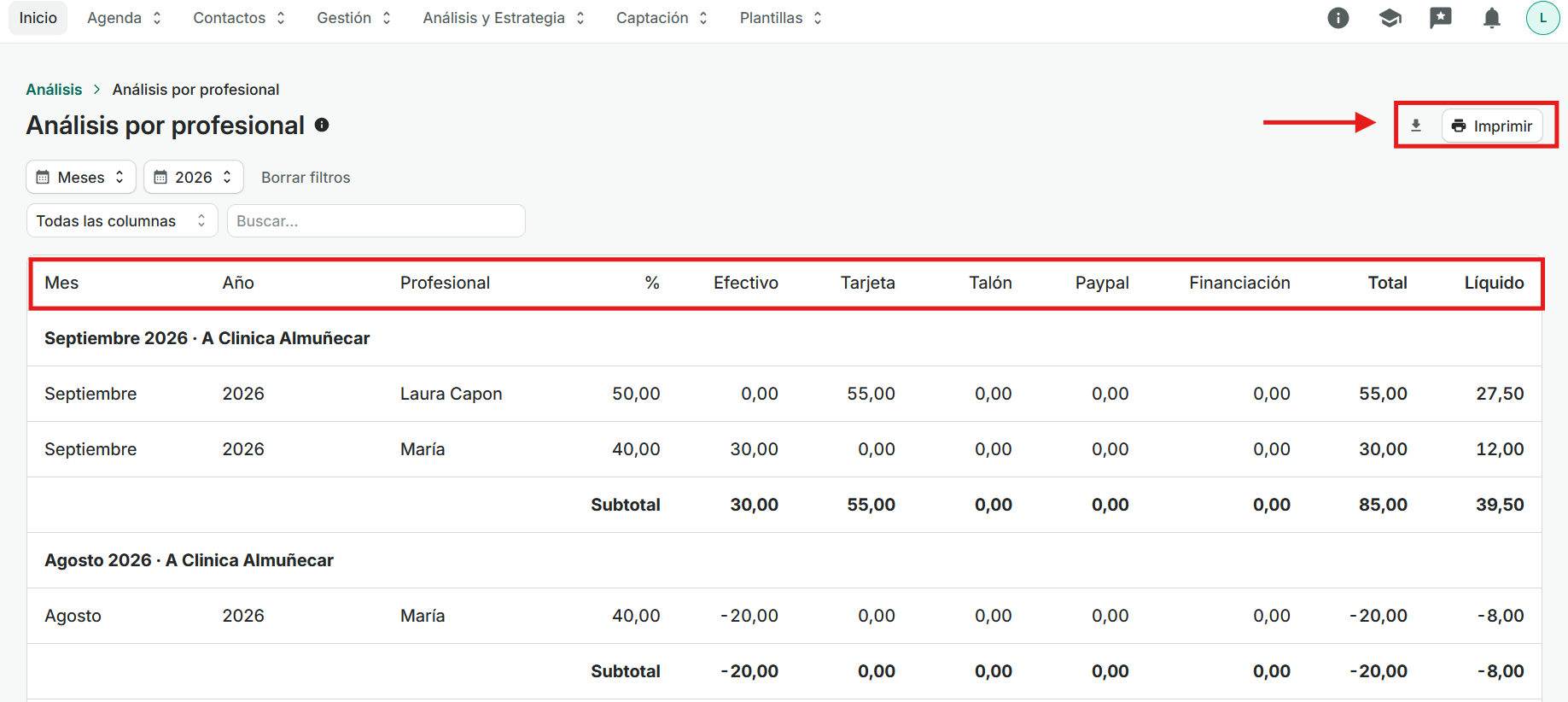Open the Gestión menu
Viewport: 1568px width, 702px height.
click(x=353, y=18)
